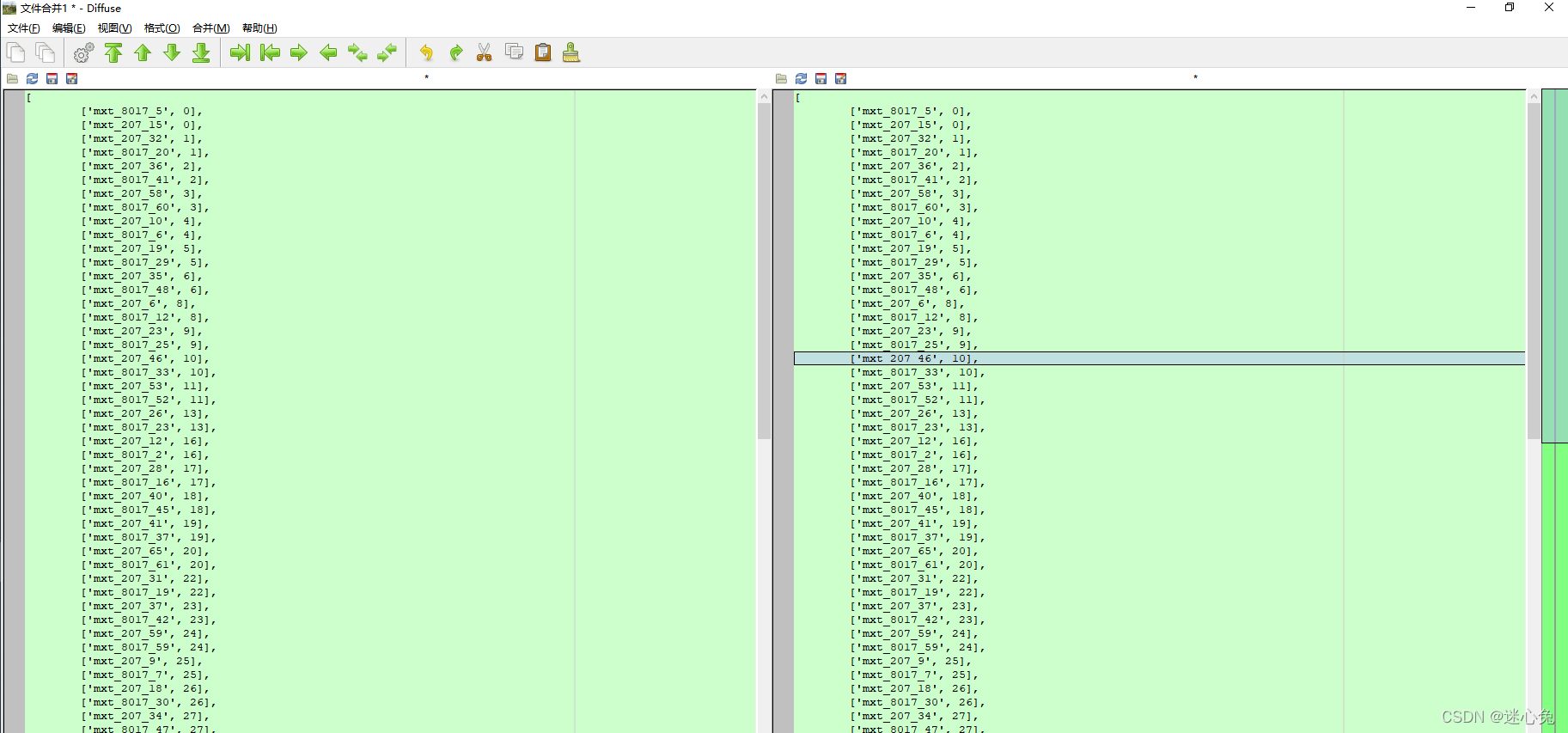
Task: Click opening bracket line in left pane
Action: coord(29,97)
